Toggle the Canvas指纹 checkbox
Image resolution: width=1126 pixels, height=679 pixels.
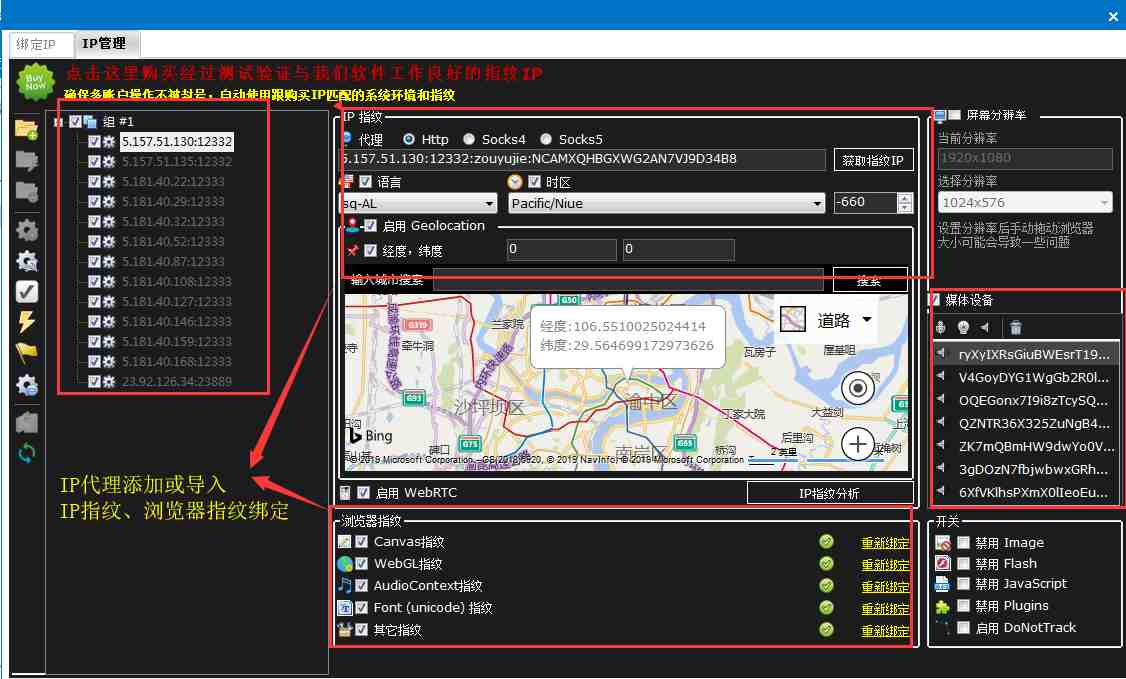tap(362, 542)
